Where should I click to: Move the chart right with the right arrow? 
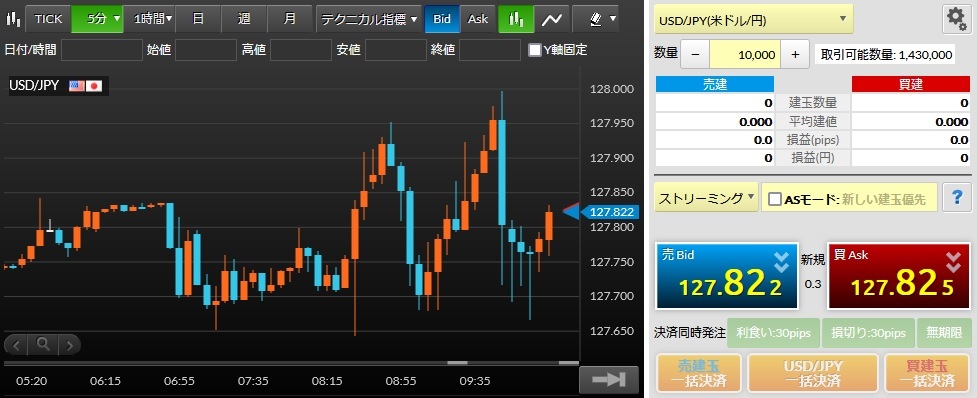[68, 344]
